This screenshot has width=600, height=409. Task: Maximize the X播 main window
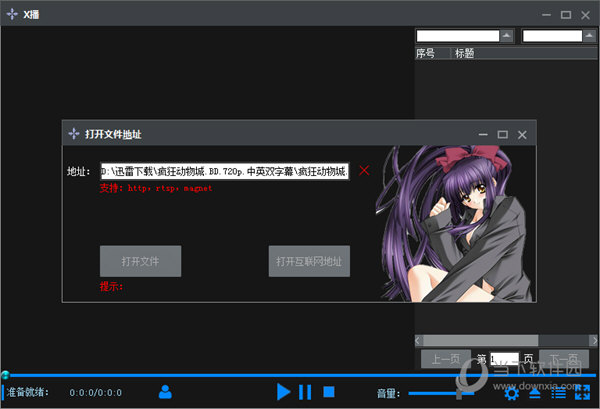click(x=566, y=15)
